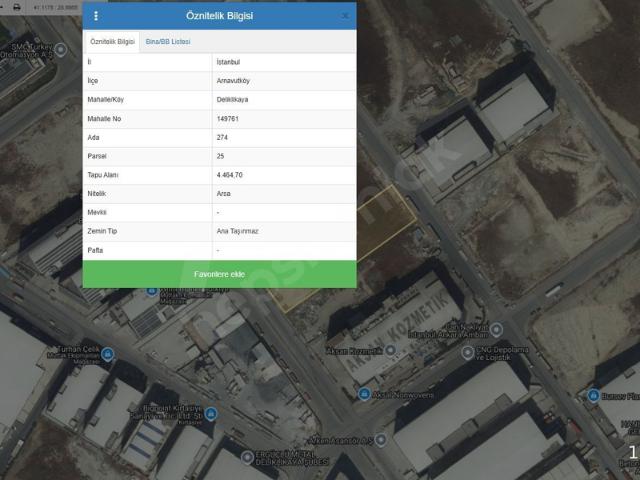The image size is (640, 480).
Task: Click the Favorilere ekle button
Action: (x=220, y=274)
